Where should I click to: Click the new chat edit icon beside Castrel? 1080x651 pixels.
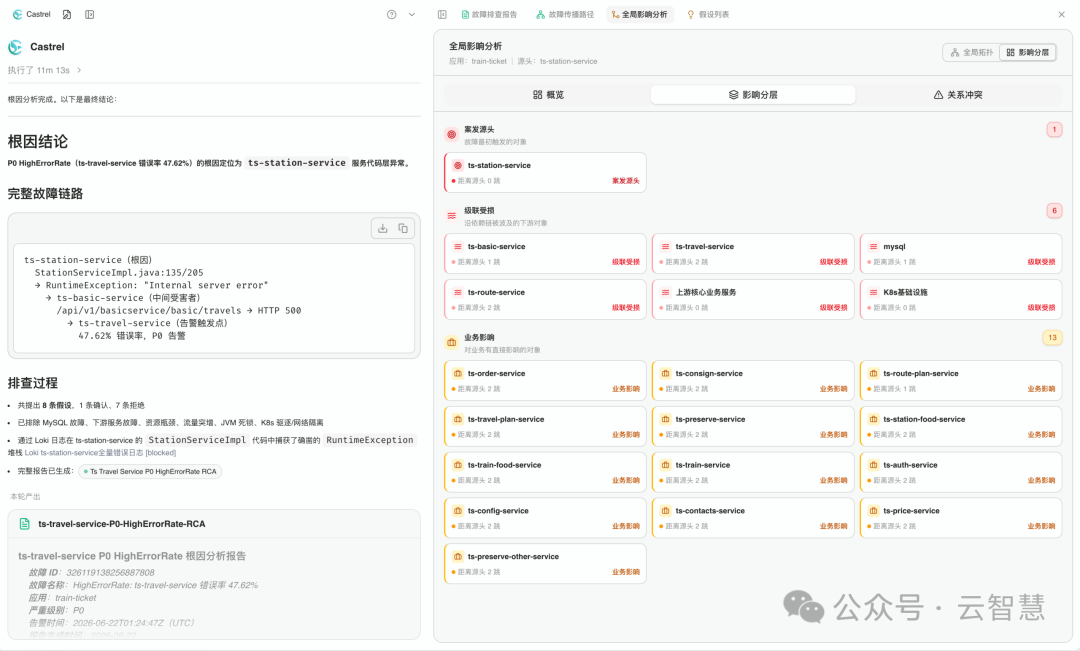tap(67, 14)
